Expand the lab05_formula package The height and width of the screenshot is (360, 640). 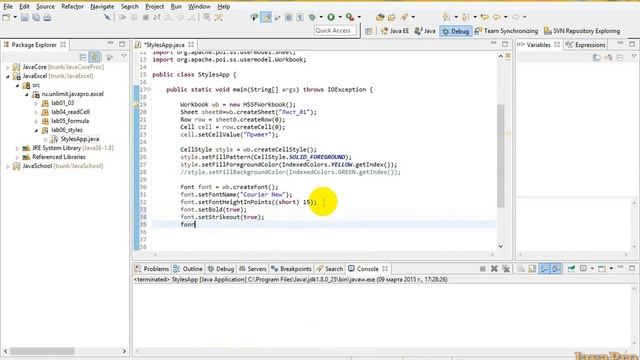[36, 121]
